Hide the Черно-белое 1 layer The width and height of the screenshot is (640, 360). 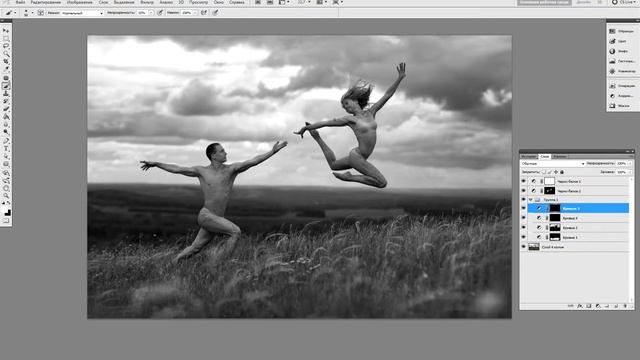524,181
